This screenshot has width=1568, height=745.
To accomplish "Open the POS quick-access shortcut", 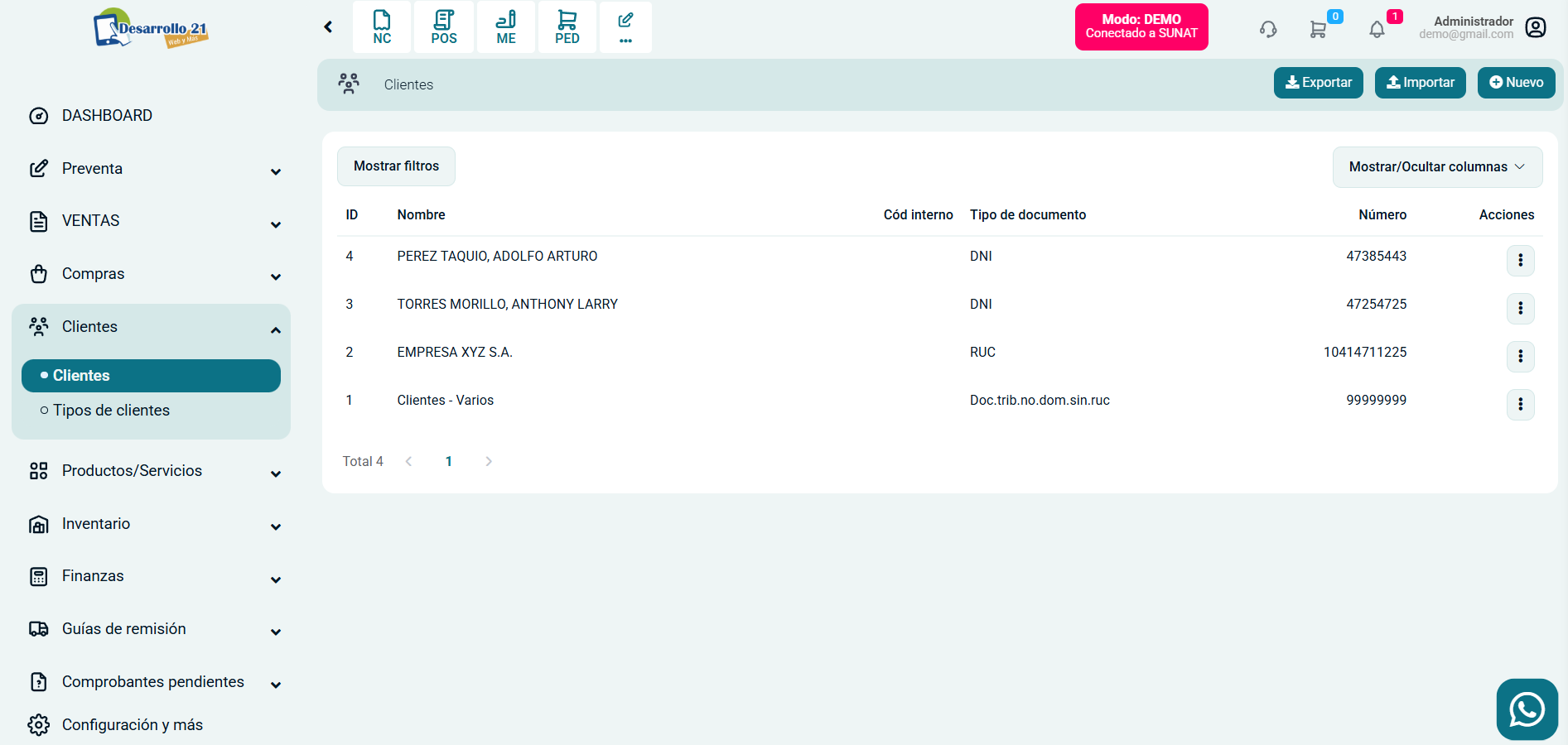I will [x=444, y=27].
